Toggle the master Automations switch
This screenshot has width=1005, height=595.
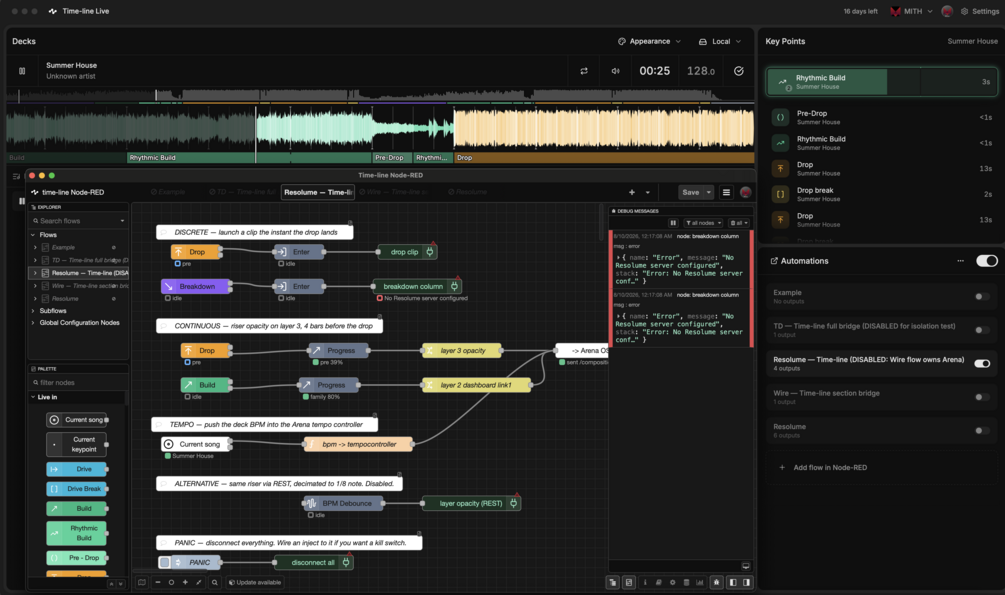click(x=986, y=261)
